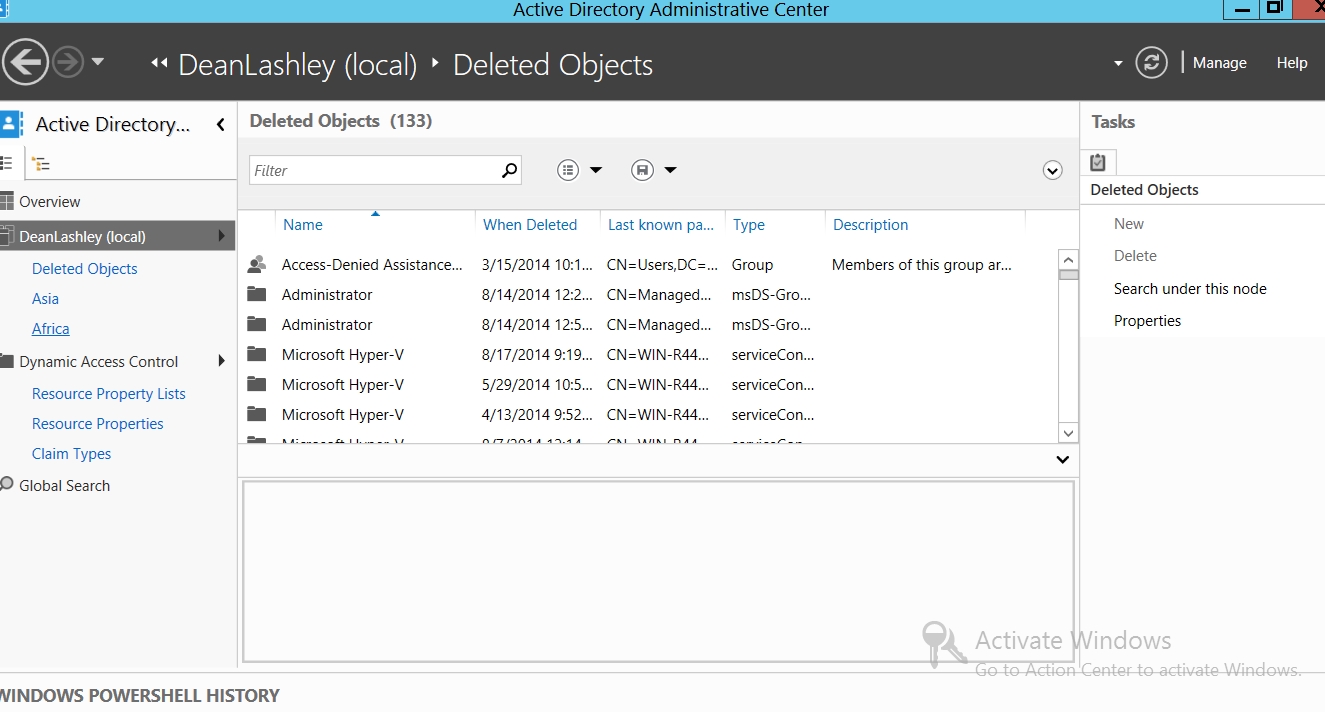Viewport: 1325px width, 712px height.
Task: Expand Dynamic Access Control submenu arrow
Action: coord(221,361)
